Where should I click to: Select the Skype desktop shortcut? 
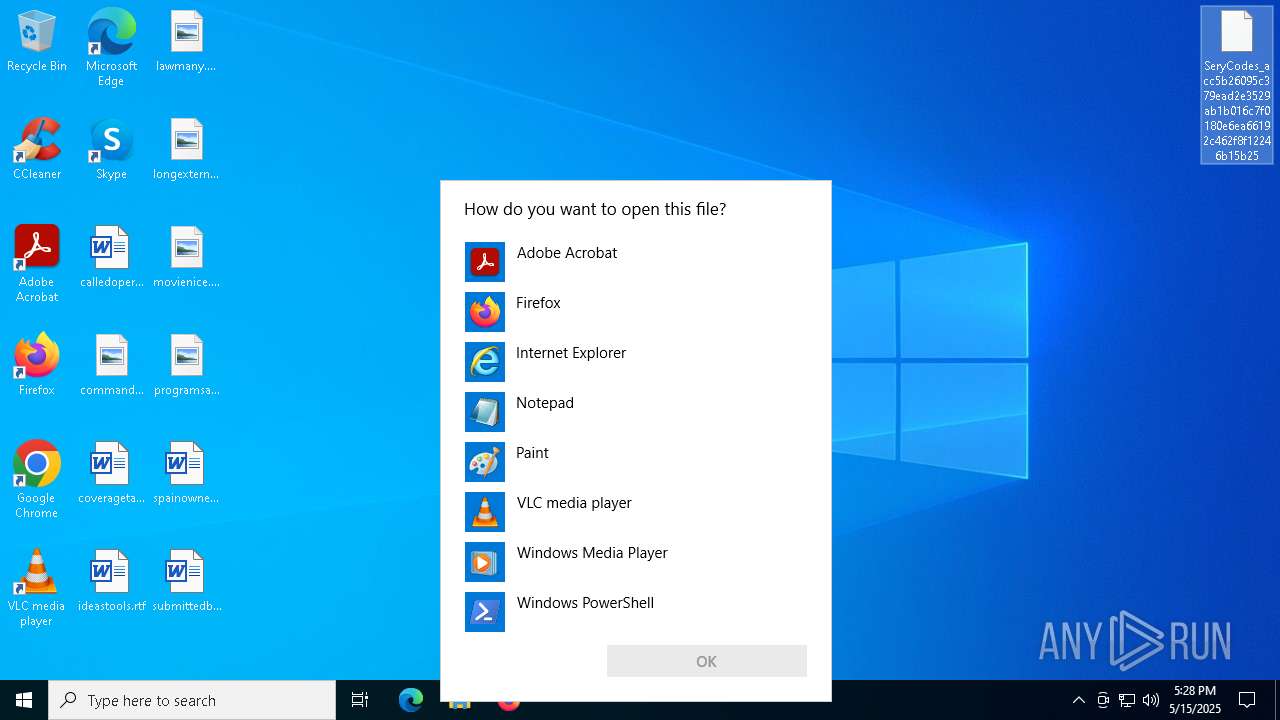pyautogui.click(x=111, y=150)
